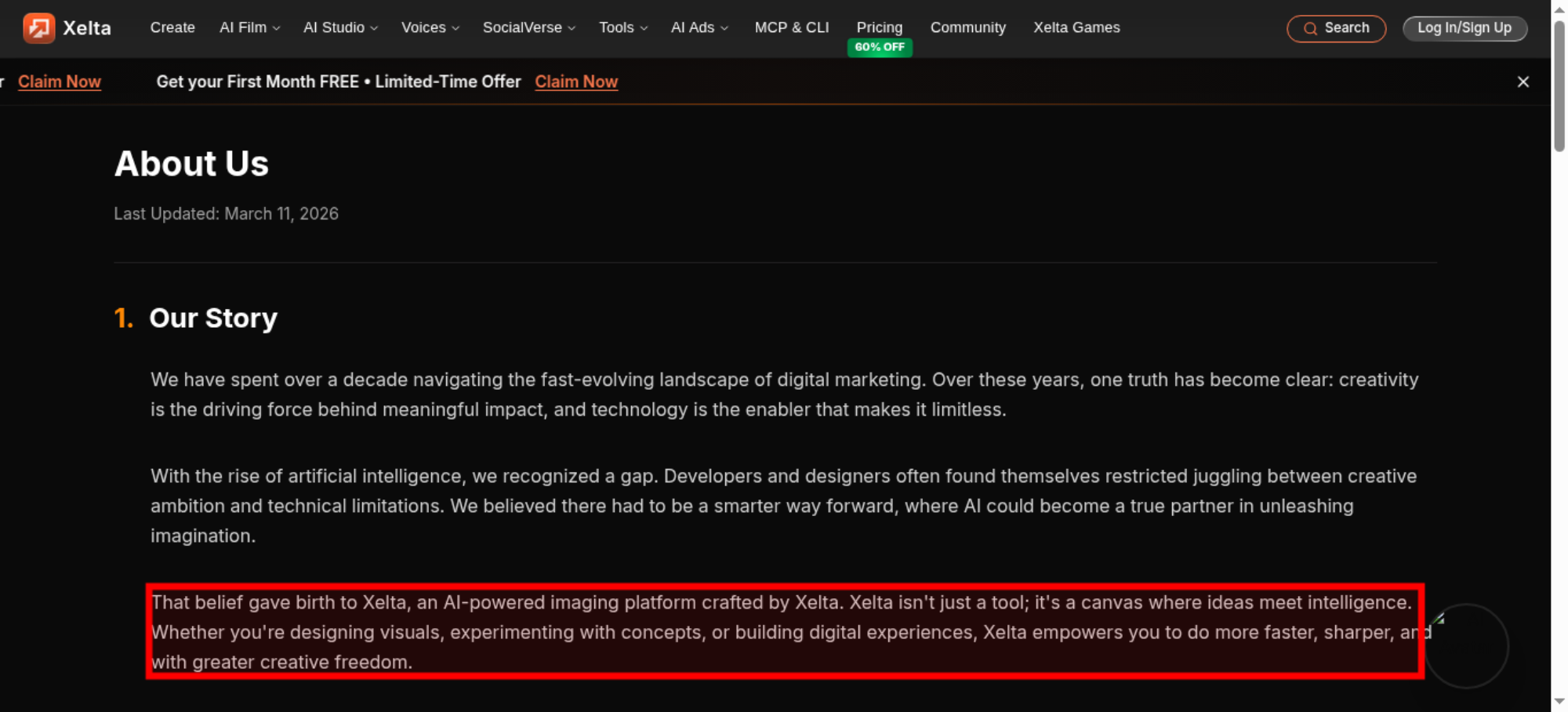Click the magnifier icon in Search
The width and height of the screenshot is (1568, 712).
[x=1310, y=29]
